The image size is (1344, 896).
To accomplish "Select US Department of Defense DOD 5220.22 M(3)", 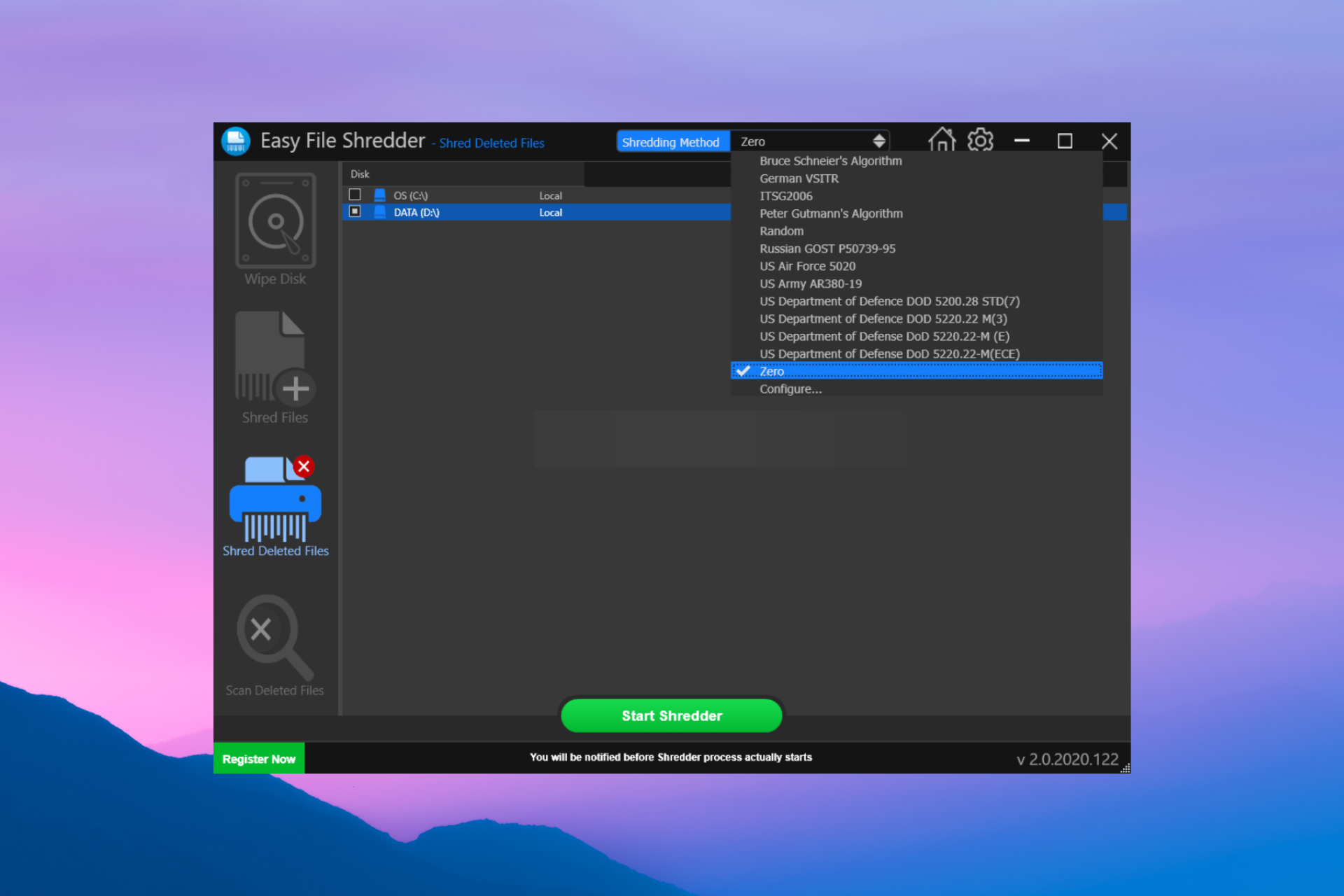I will pyautogui.click(x=883, y=318).
